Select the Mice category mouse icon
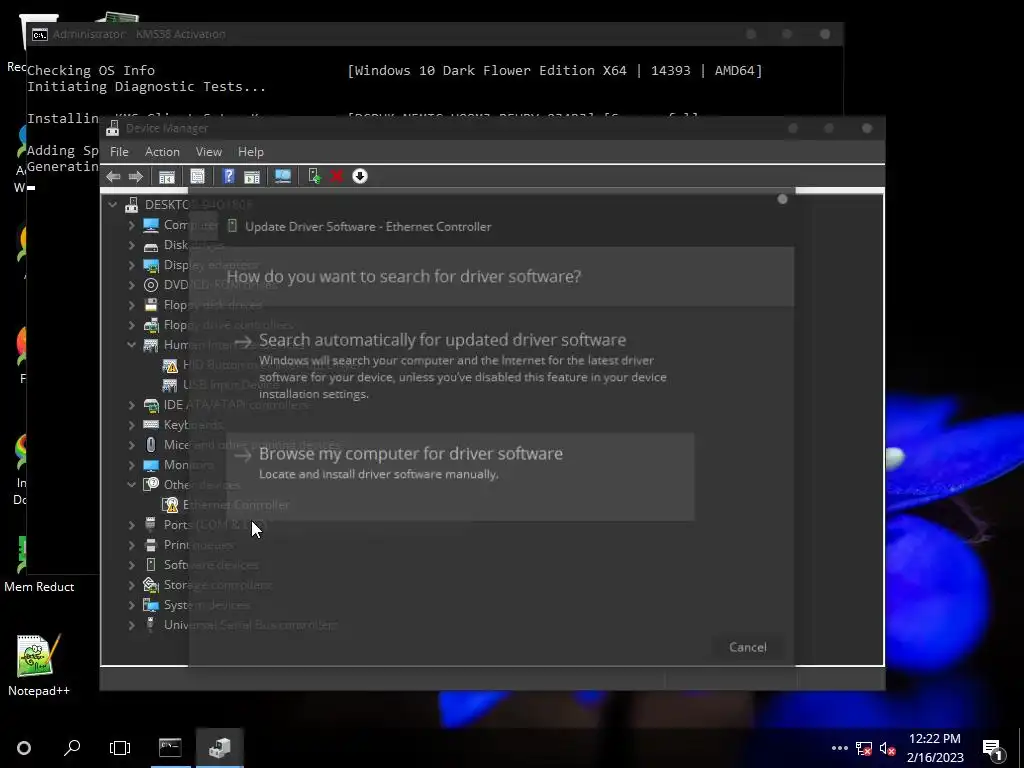 point(151,445)
